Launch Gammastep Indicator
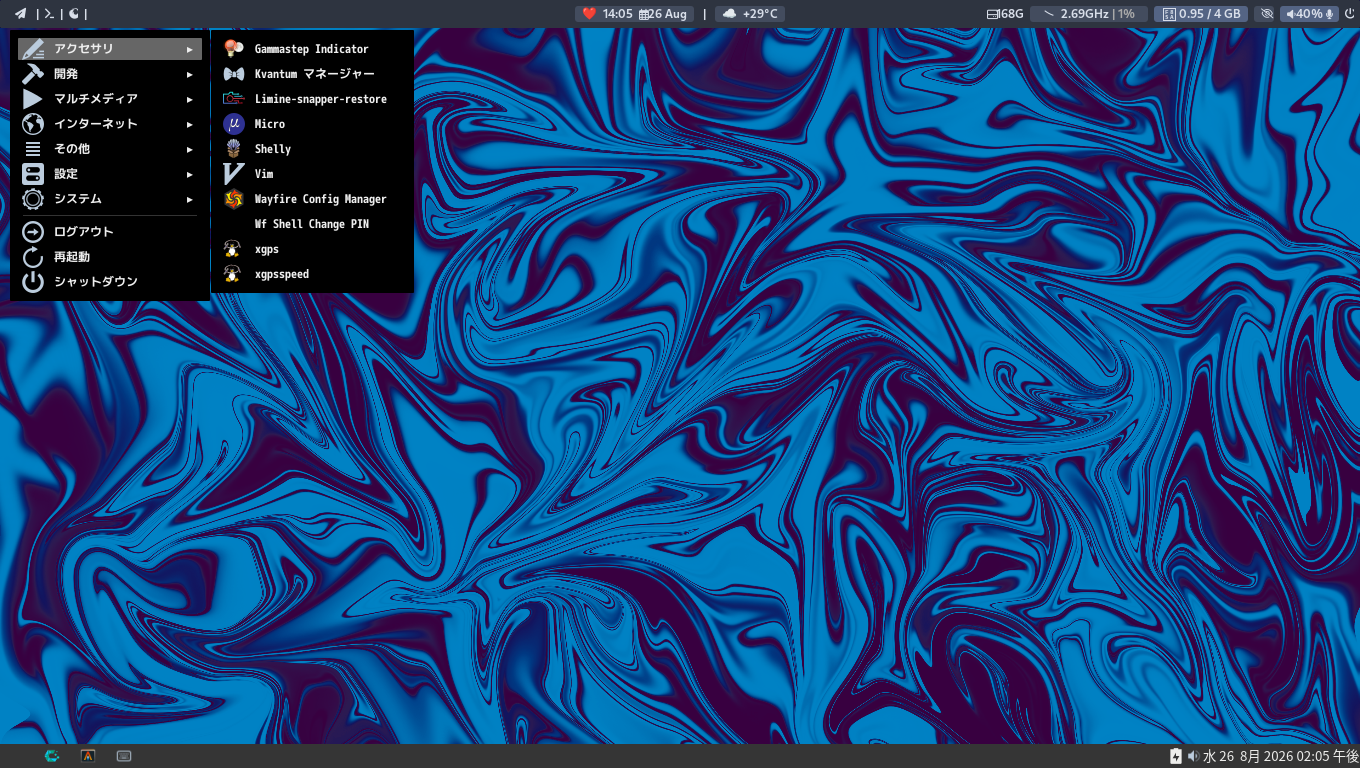 312,49
